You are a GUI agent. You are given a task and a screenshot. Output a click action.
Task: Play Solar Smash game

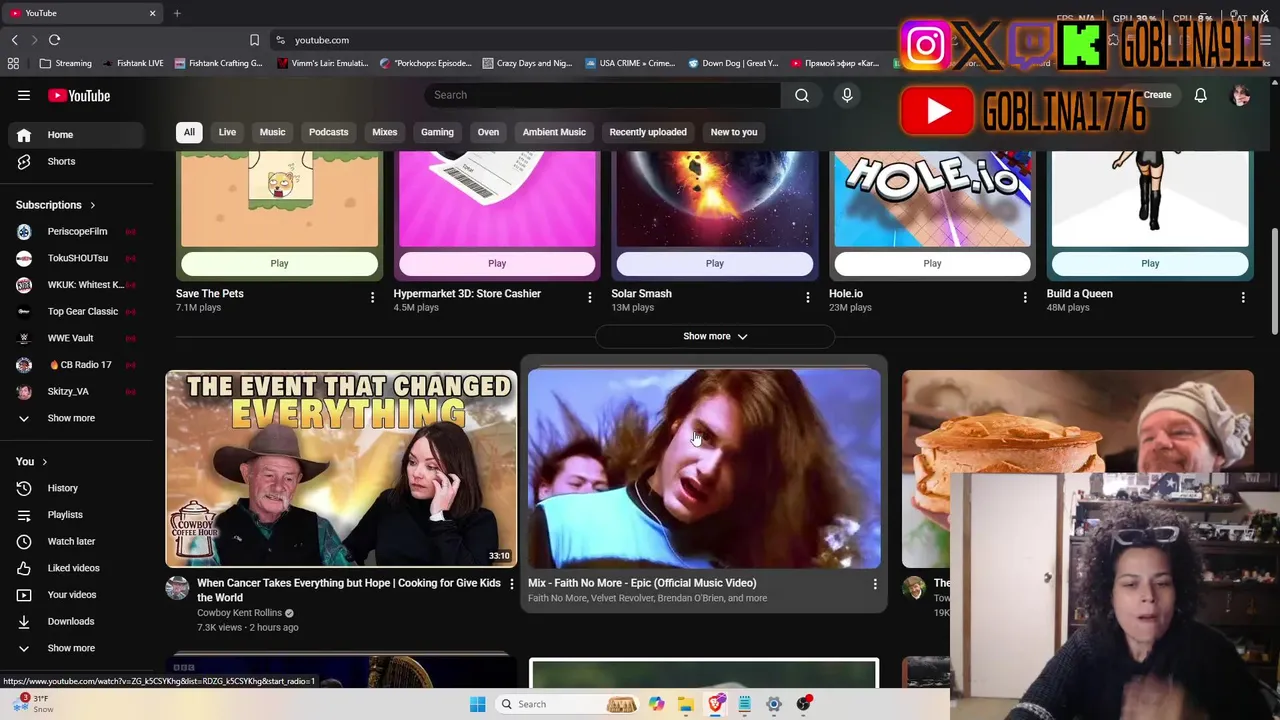tap(714, 264)
